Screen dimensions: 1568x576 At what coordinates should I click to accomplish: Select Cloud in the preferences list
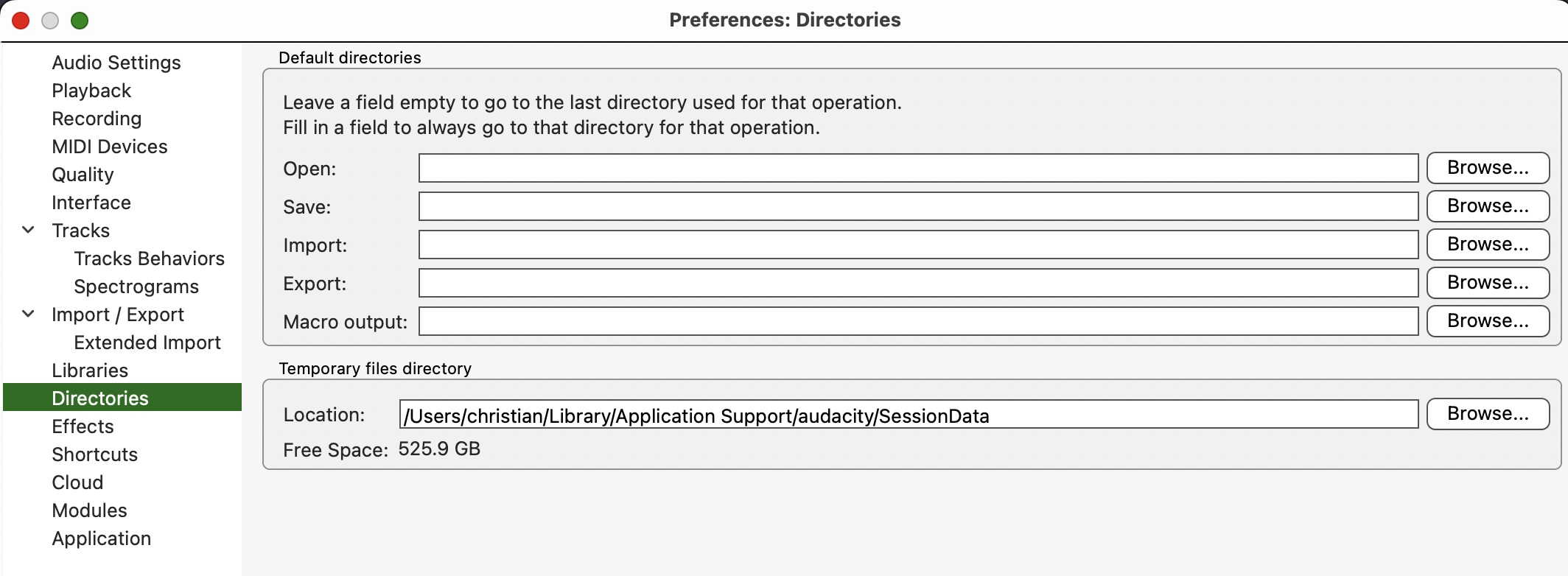point(77,482)
